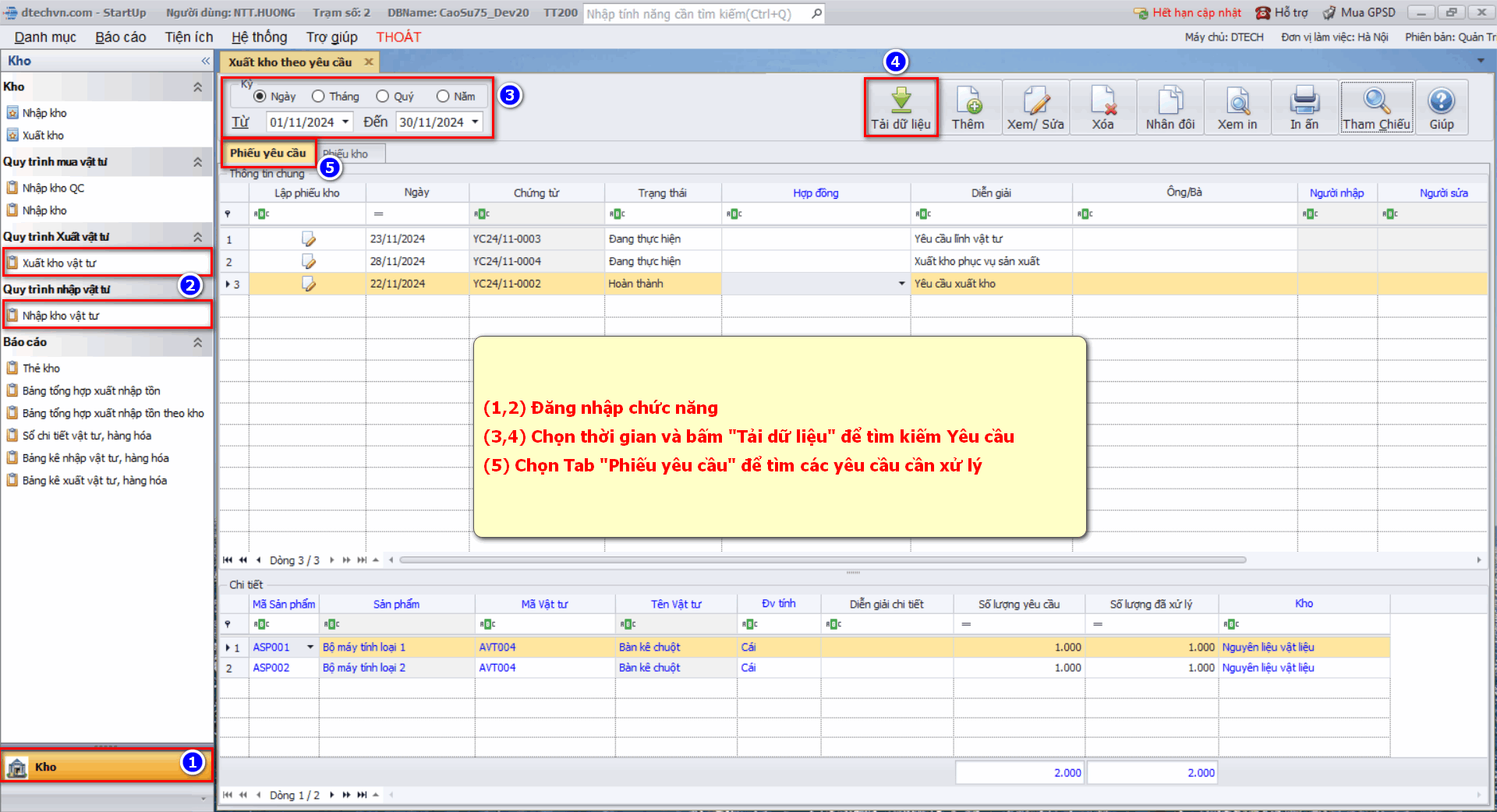The height and width of the screenshot is (812, 1497).
Task: Click the In ấn printer icon
Action: click(x=1304, y=101)
